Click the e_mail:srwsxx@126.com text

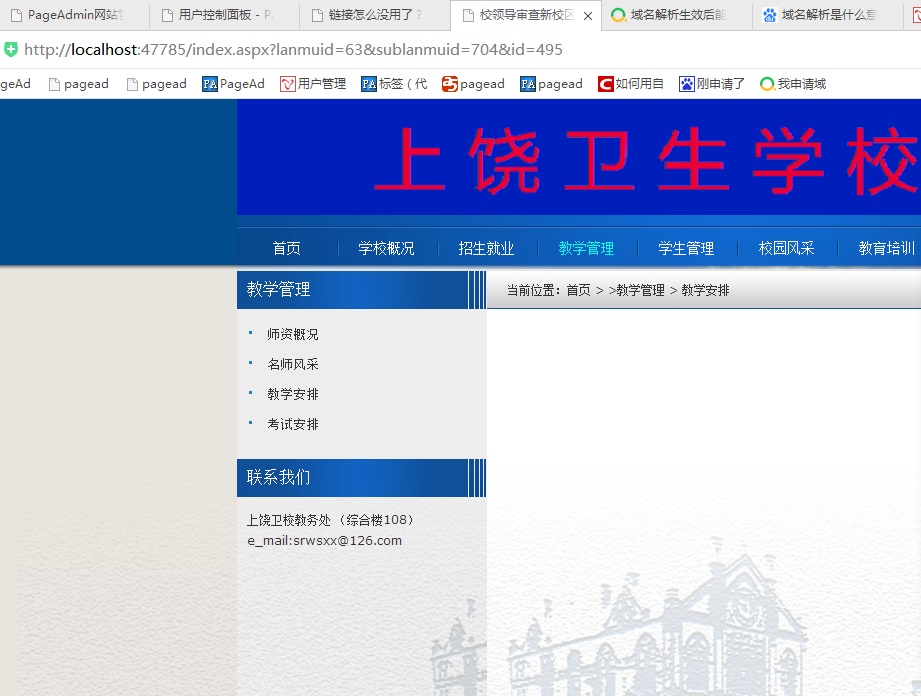325,540
